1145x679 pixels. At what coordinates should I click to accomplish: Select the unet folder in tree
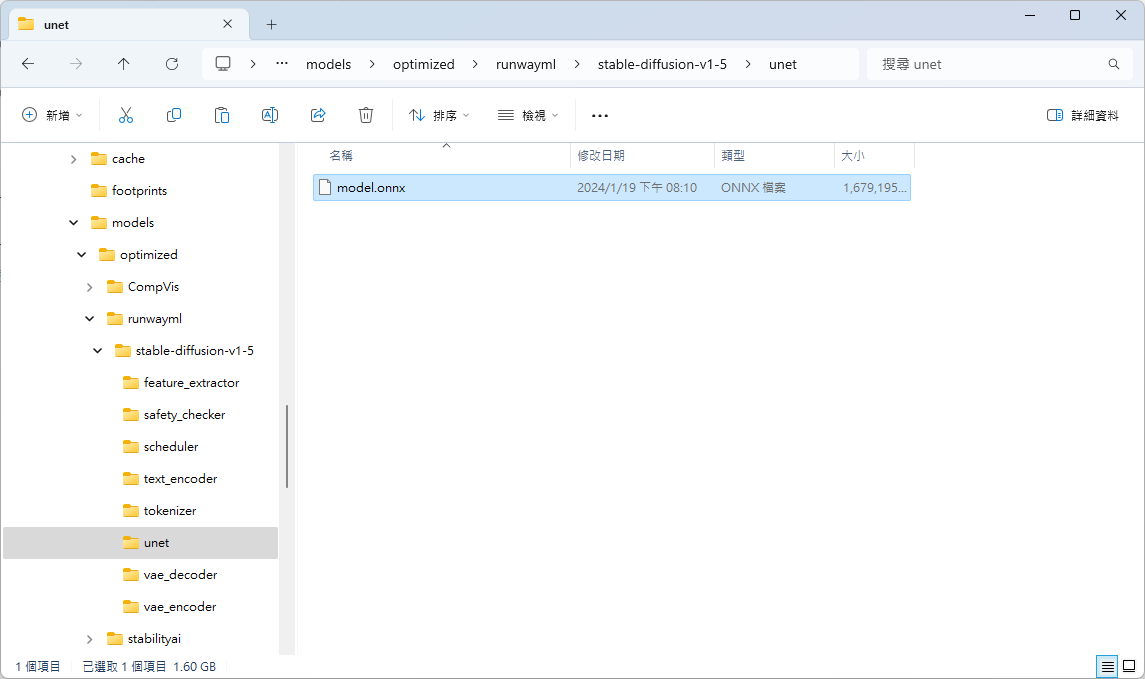(140, 543)
